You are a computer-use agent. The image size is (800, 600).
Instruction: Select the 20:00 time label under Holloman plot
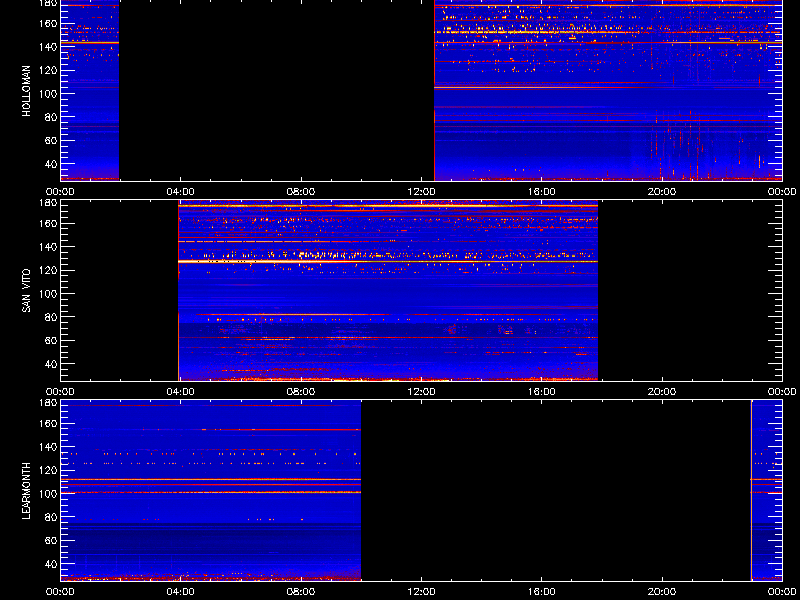click(x=662, y=192)
